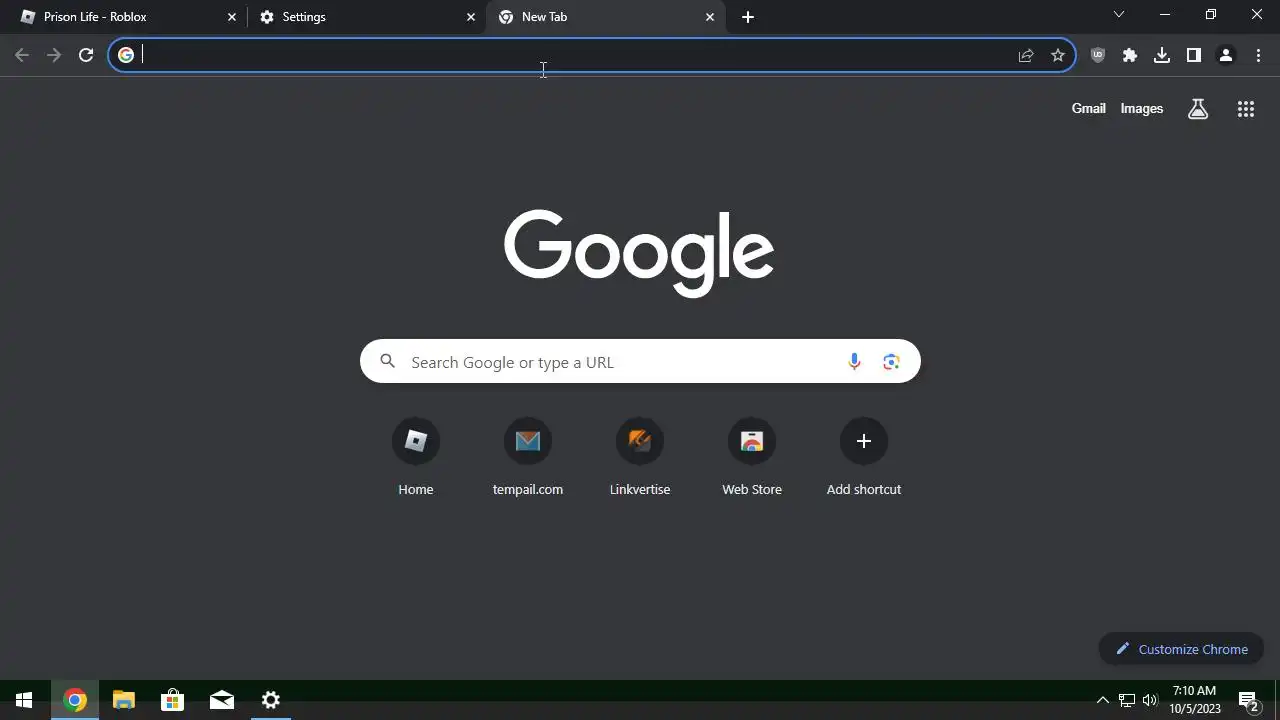Click the Google icon in address bar

[x=126, y=55]
